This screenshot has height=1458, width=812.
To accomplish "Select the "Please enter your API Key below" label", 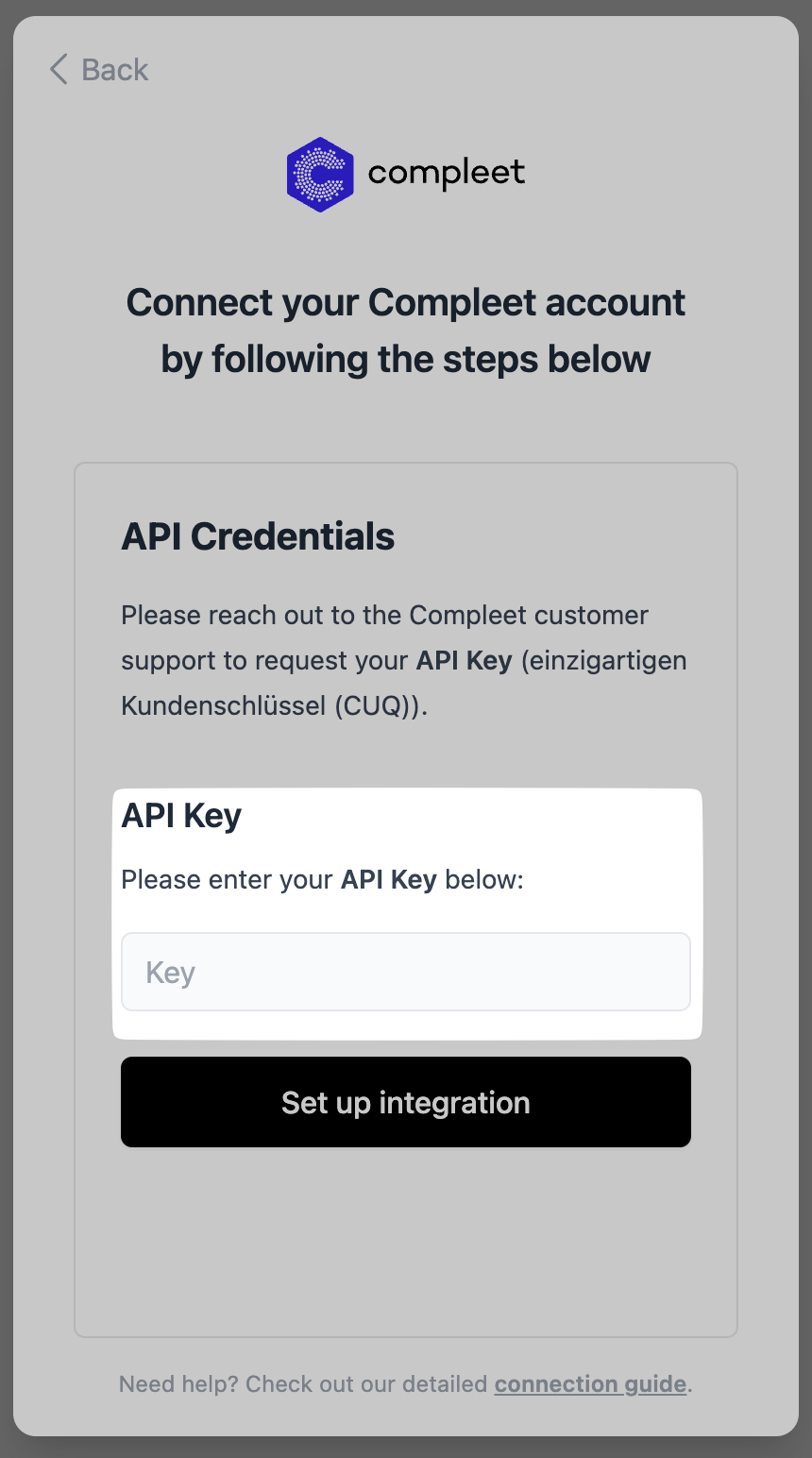I will coord(322,880).
